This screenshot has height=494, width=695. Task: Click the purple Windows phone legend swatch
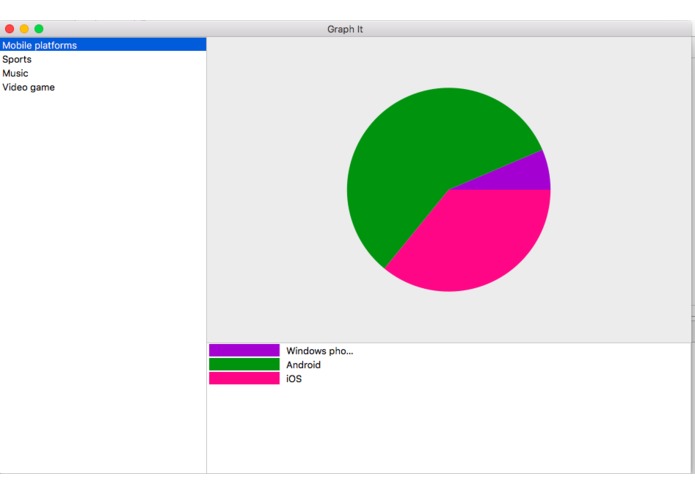(x=244, y=350)
